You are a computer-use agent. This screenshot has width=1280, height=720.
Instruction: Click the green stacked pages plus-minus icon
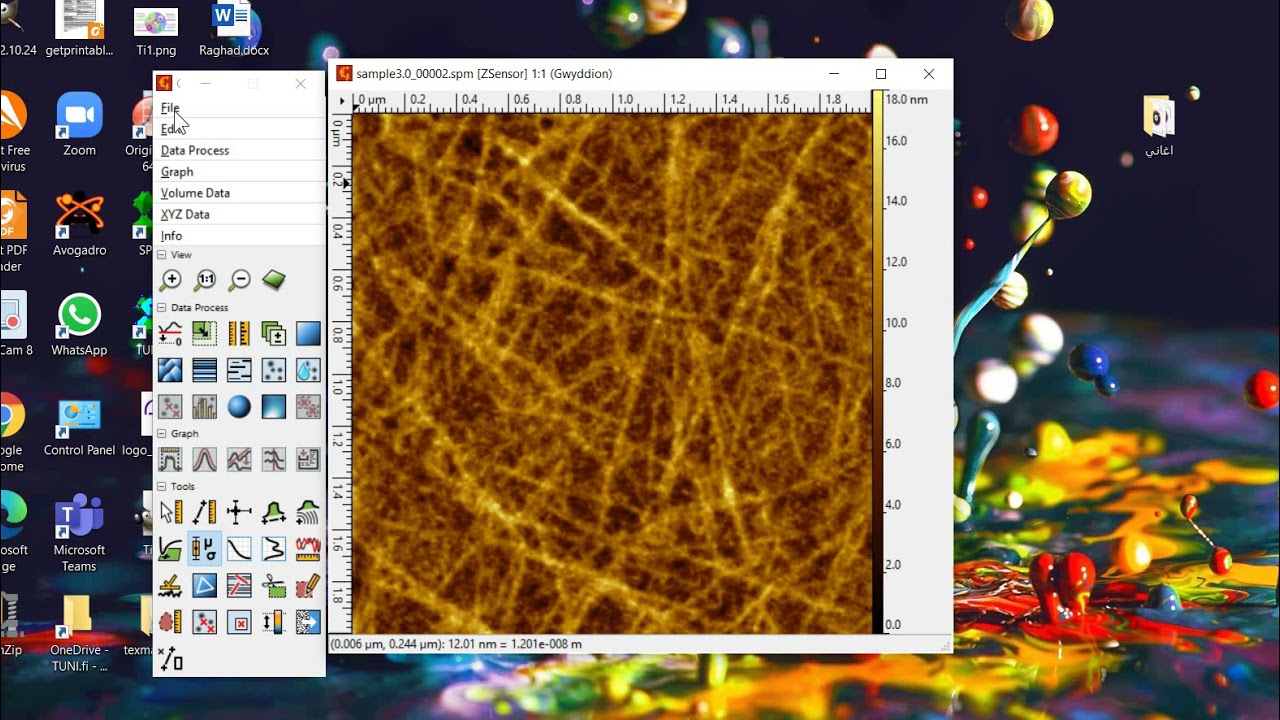pos(274,333)
